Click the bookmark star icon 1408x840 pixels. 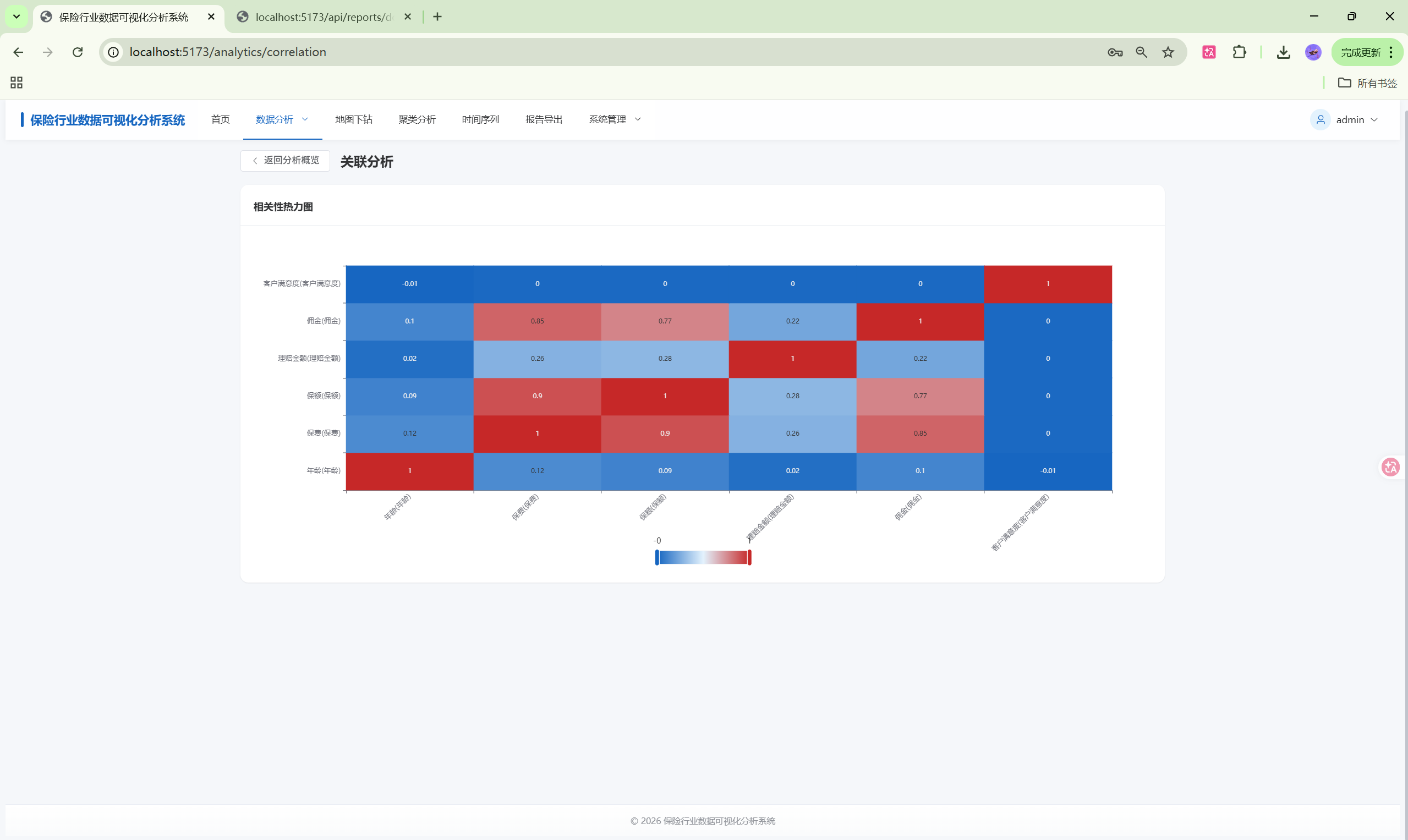1168,52
